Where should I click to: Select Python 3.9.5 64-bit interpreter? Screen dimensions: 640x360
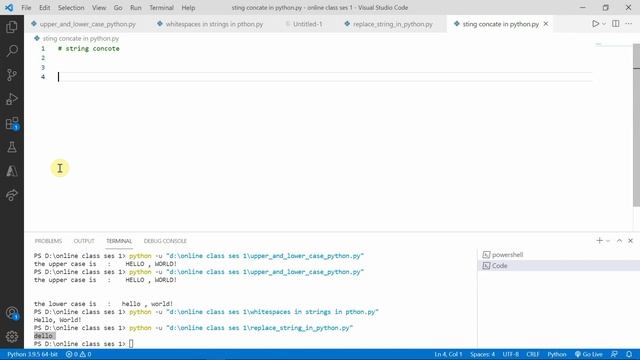[32, 354]
